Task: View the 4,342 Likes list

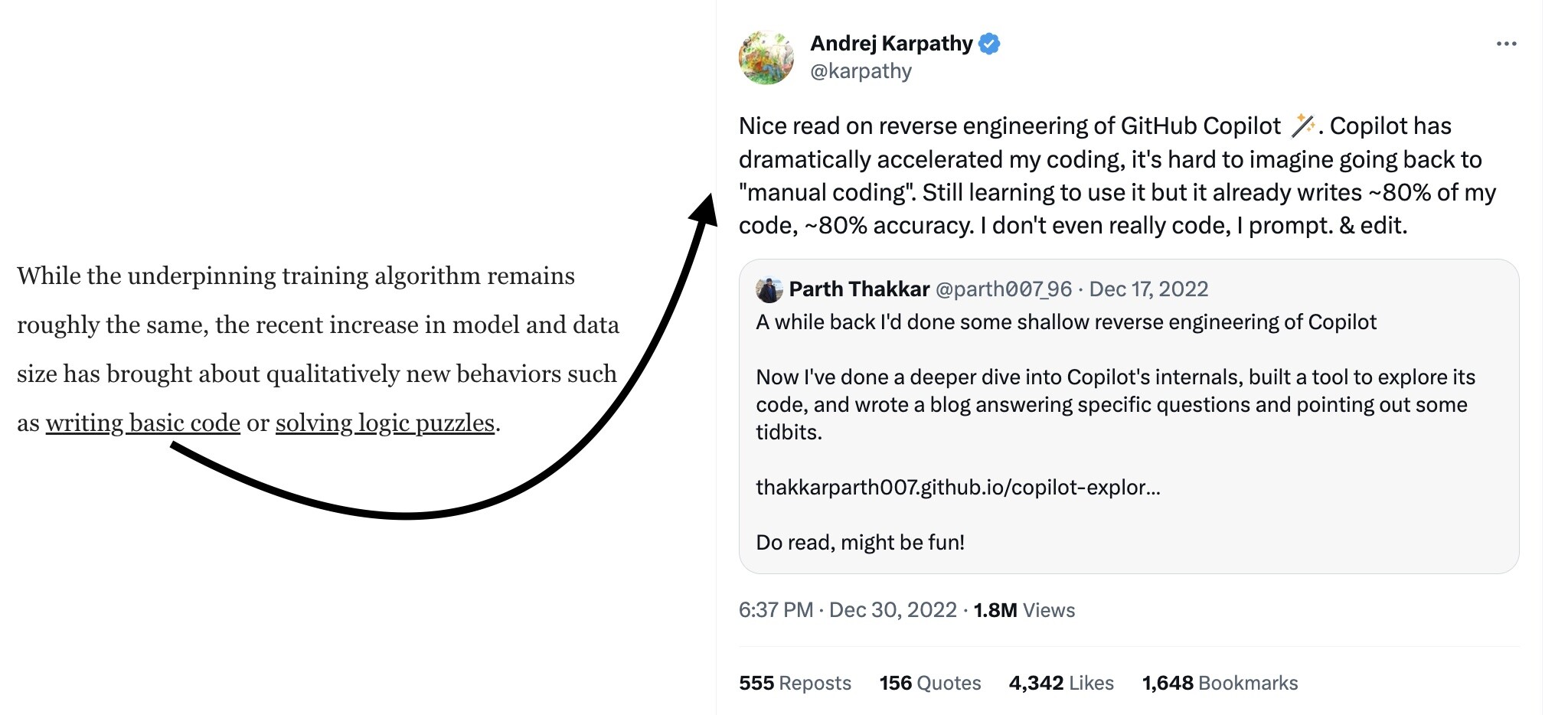Action: point(1061,683)
